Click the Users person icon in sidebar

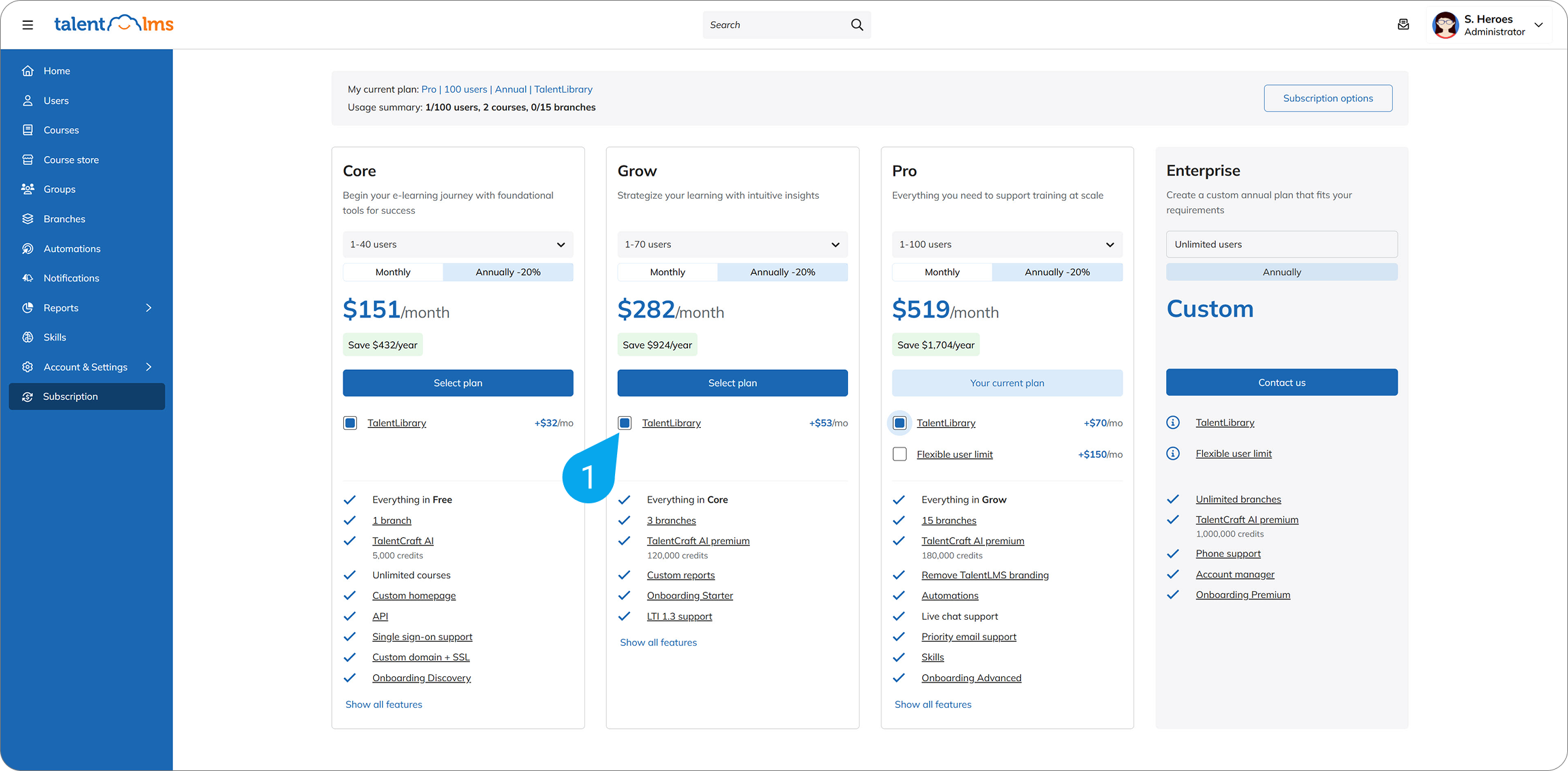(28, 101)
